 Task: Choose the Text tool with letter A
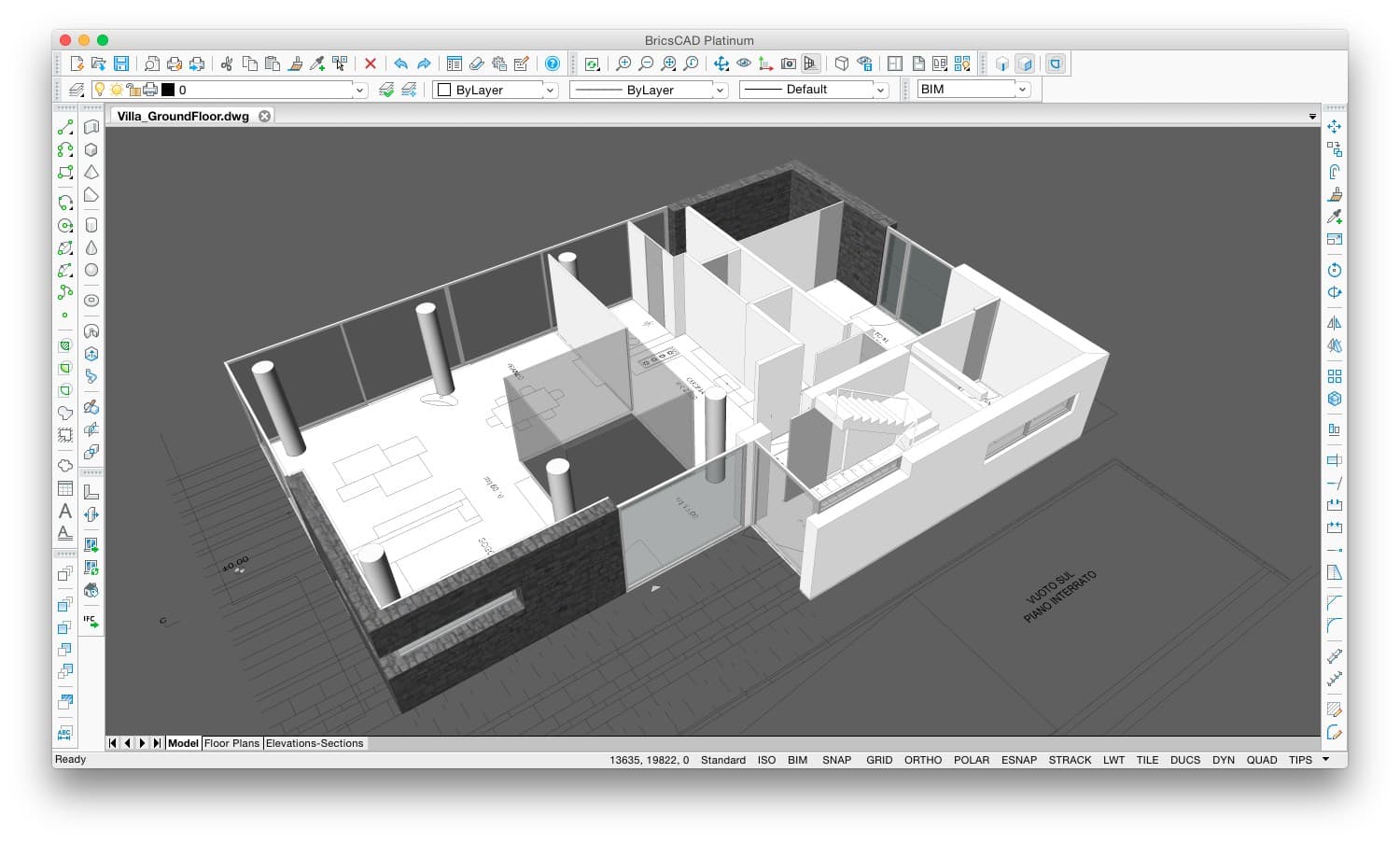click(x=65, y=511)
